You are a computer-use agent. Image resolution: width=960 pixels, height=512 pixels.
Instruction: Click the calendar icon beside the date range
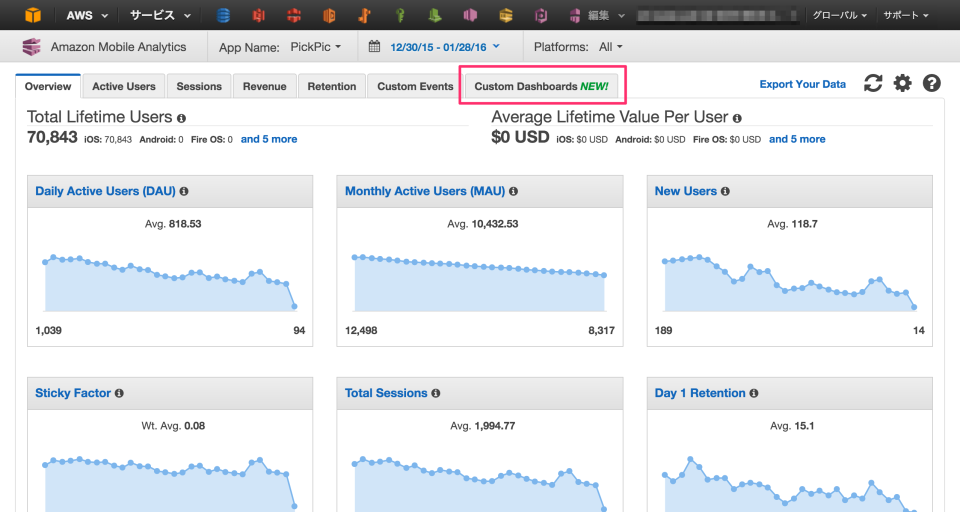pos(374,47)
